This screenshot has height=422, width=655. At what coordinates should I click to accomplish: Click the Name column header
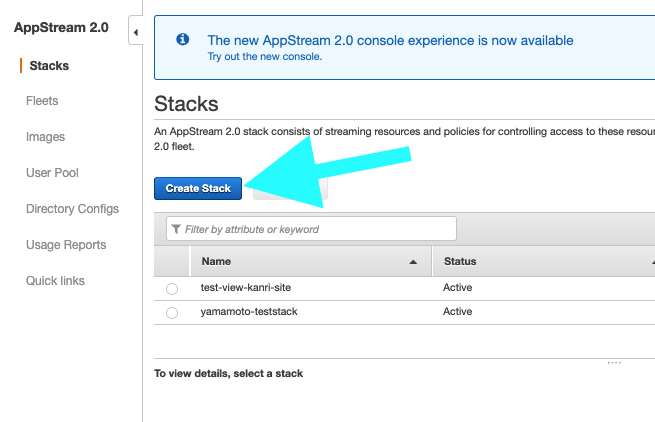[311, 261]
